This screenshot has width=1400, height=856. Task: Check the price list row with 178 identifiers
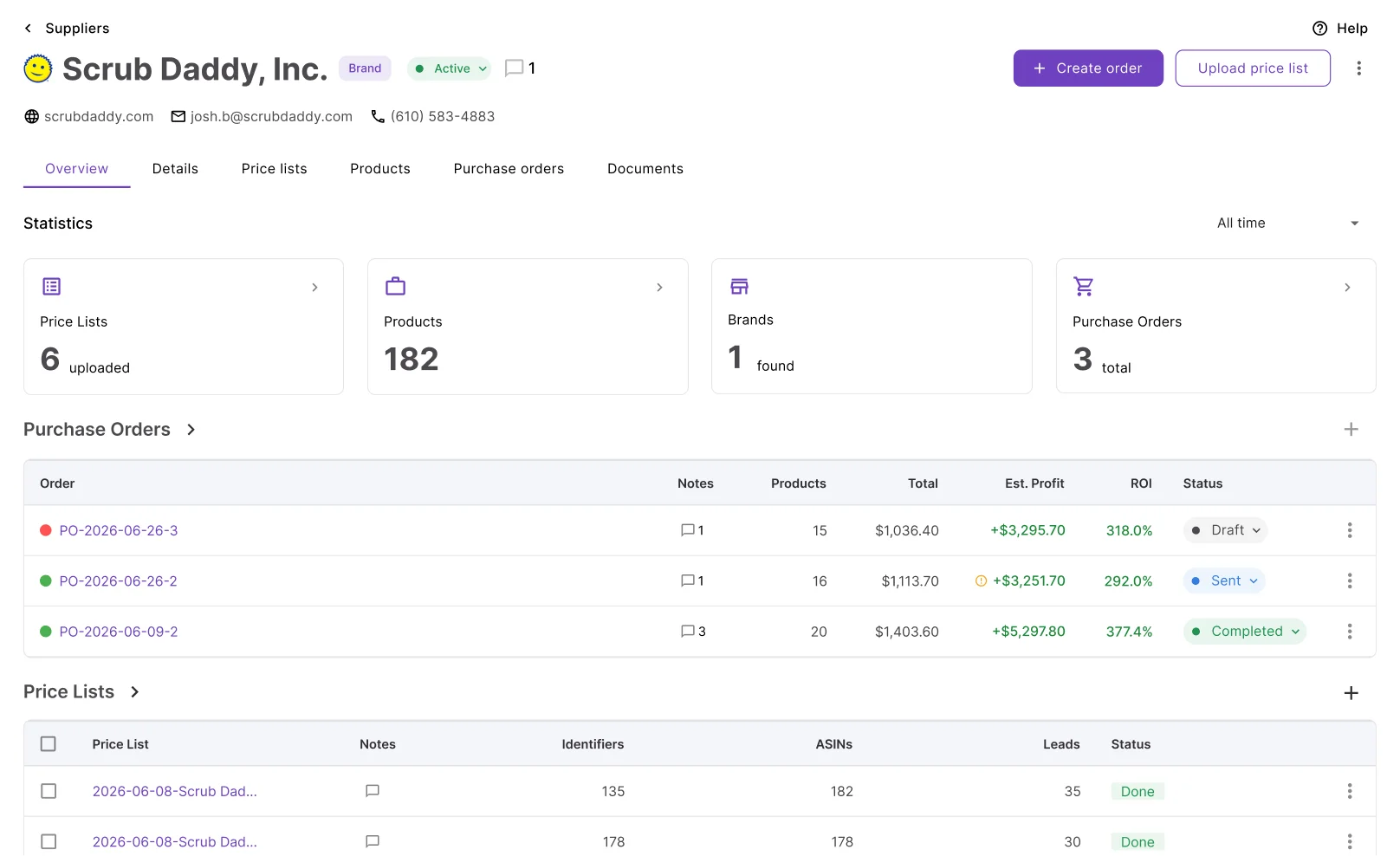tap(49, 841)
